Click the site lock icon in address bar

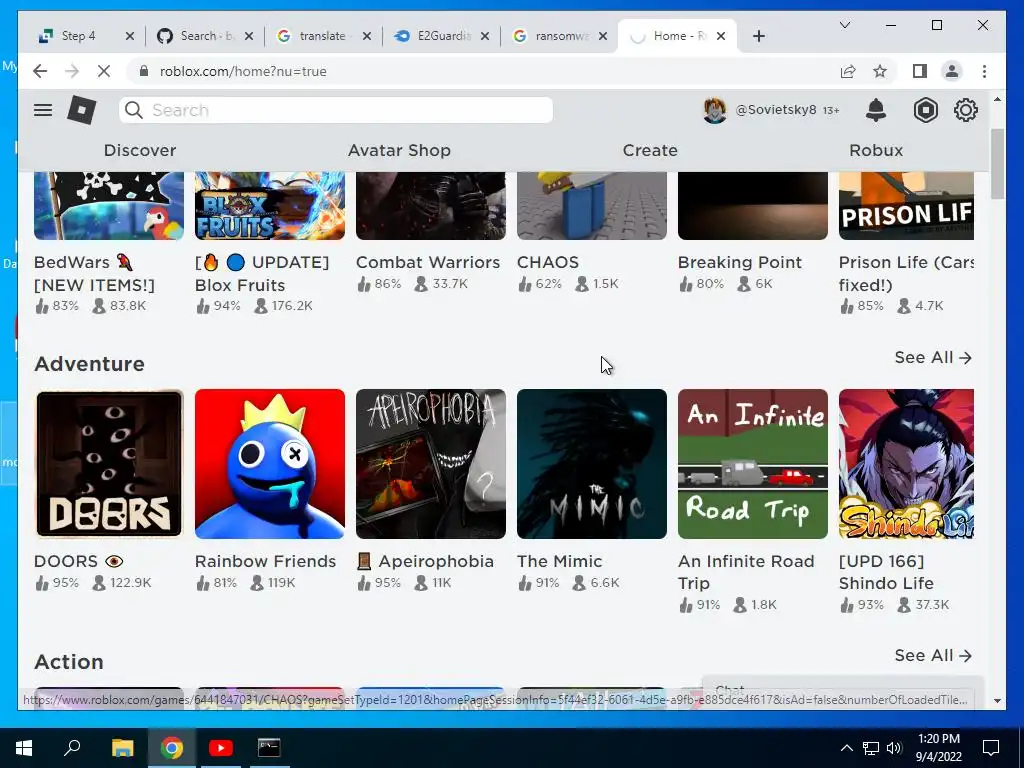144,71
